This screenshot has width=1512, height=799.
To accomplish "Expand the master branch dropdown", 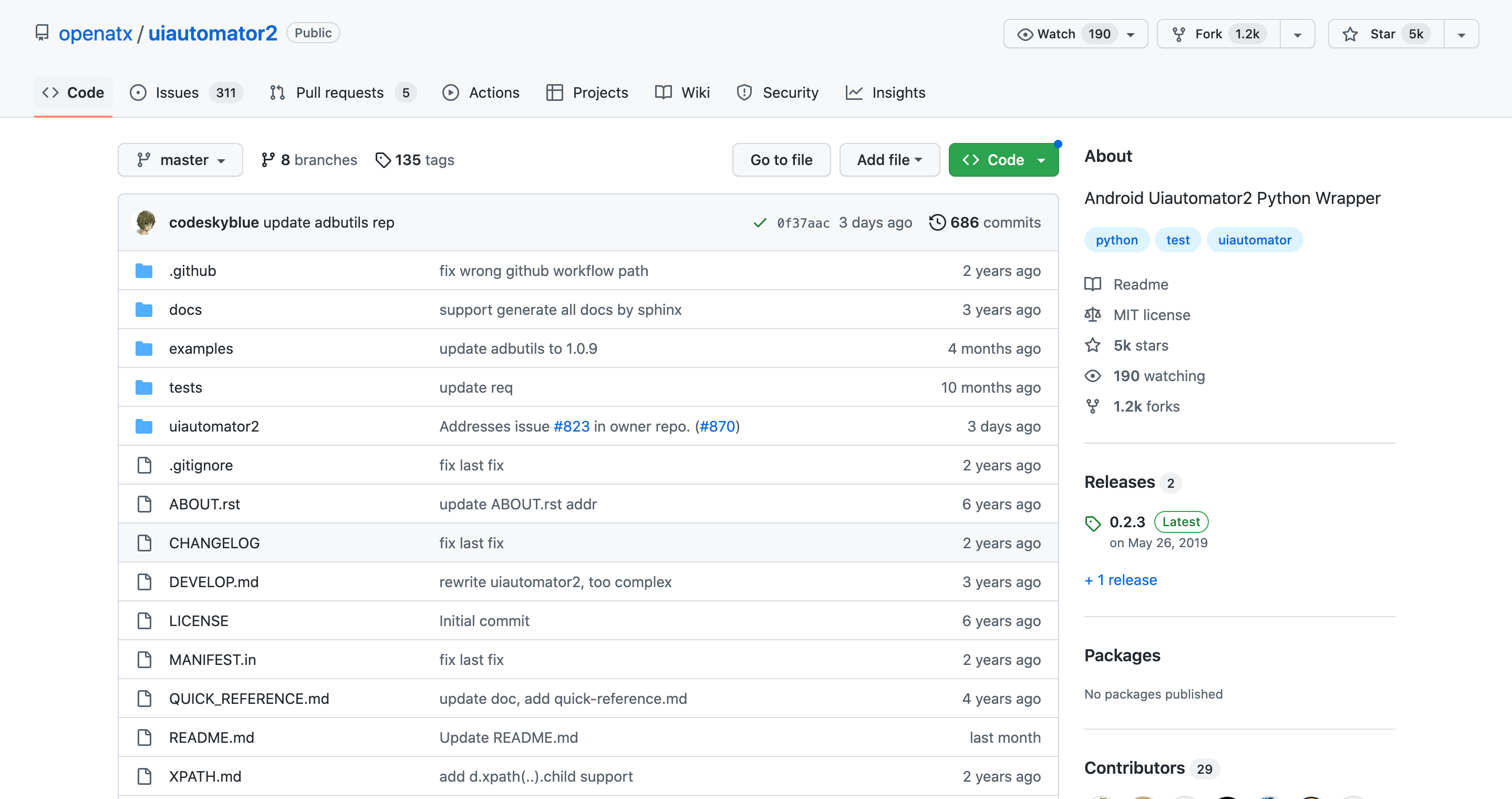I will tap(180, 160).
